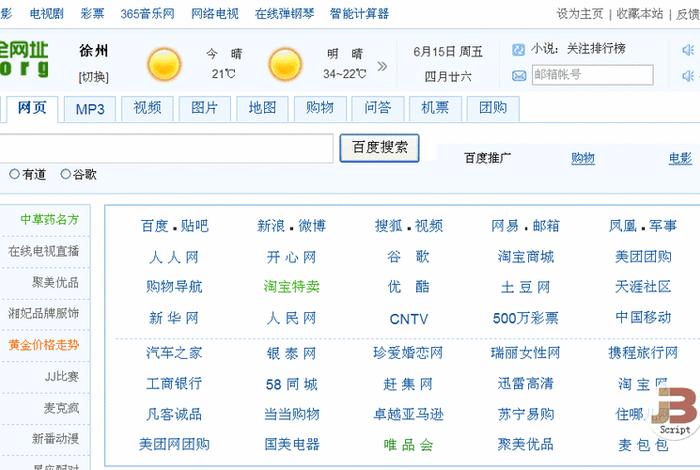Open the 彩票 top link
Screen dimensions: 700x470
coord(92,14)
